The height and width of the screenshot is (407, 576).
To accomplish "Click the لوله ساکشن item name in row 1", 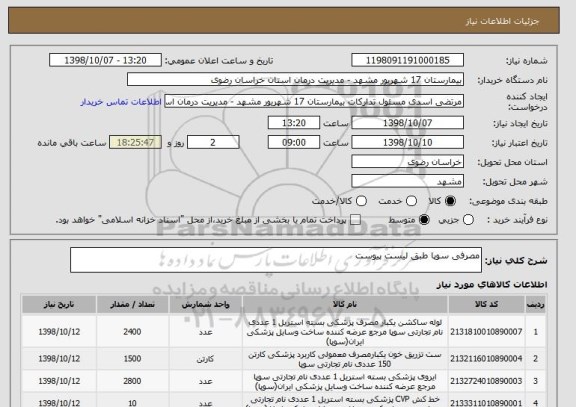I will (345, 332).
